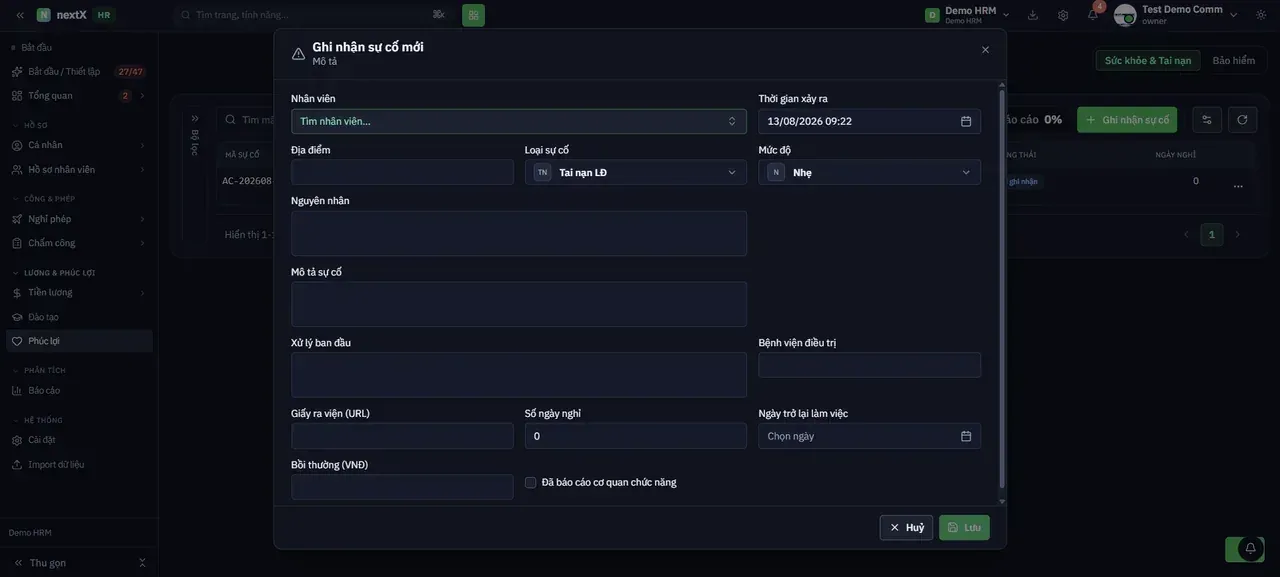The width and height of the screenshot is (1280, 577).
Task: Collapse the sidebar with the double-chevron icon
Action: (19, 15)
